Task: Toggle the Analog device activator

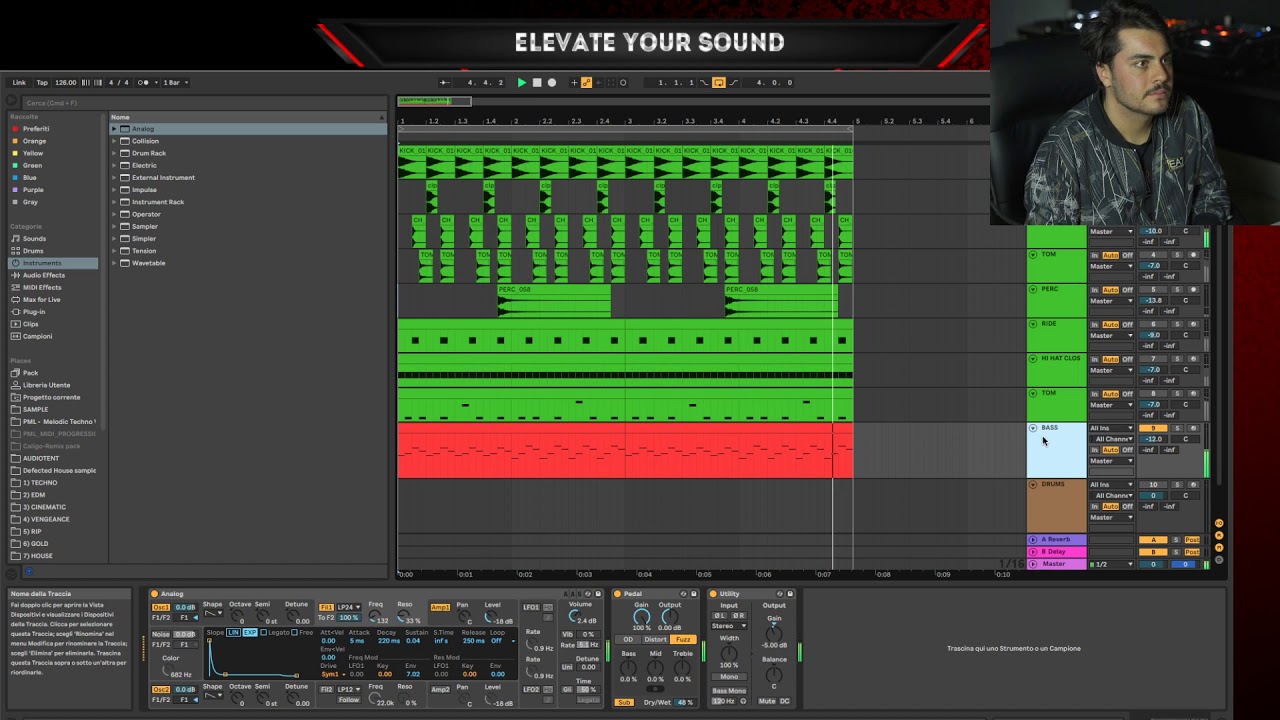Action: coord(154,594)
